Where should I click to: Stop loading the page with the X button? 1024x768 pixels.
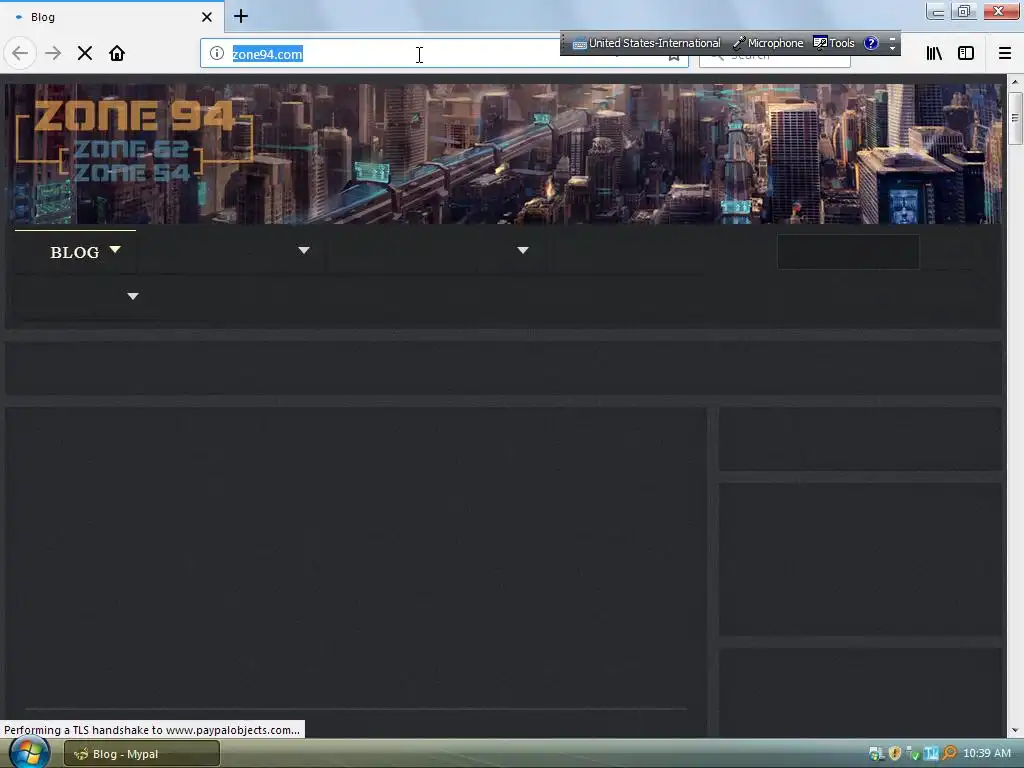click(x=85, y=54)
